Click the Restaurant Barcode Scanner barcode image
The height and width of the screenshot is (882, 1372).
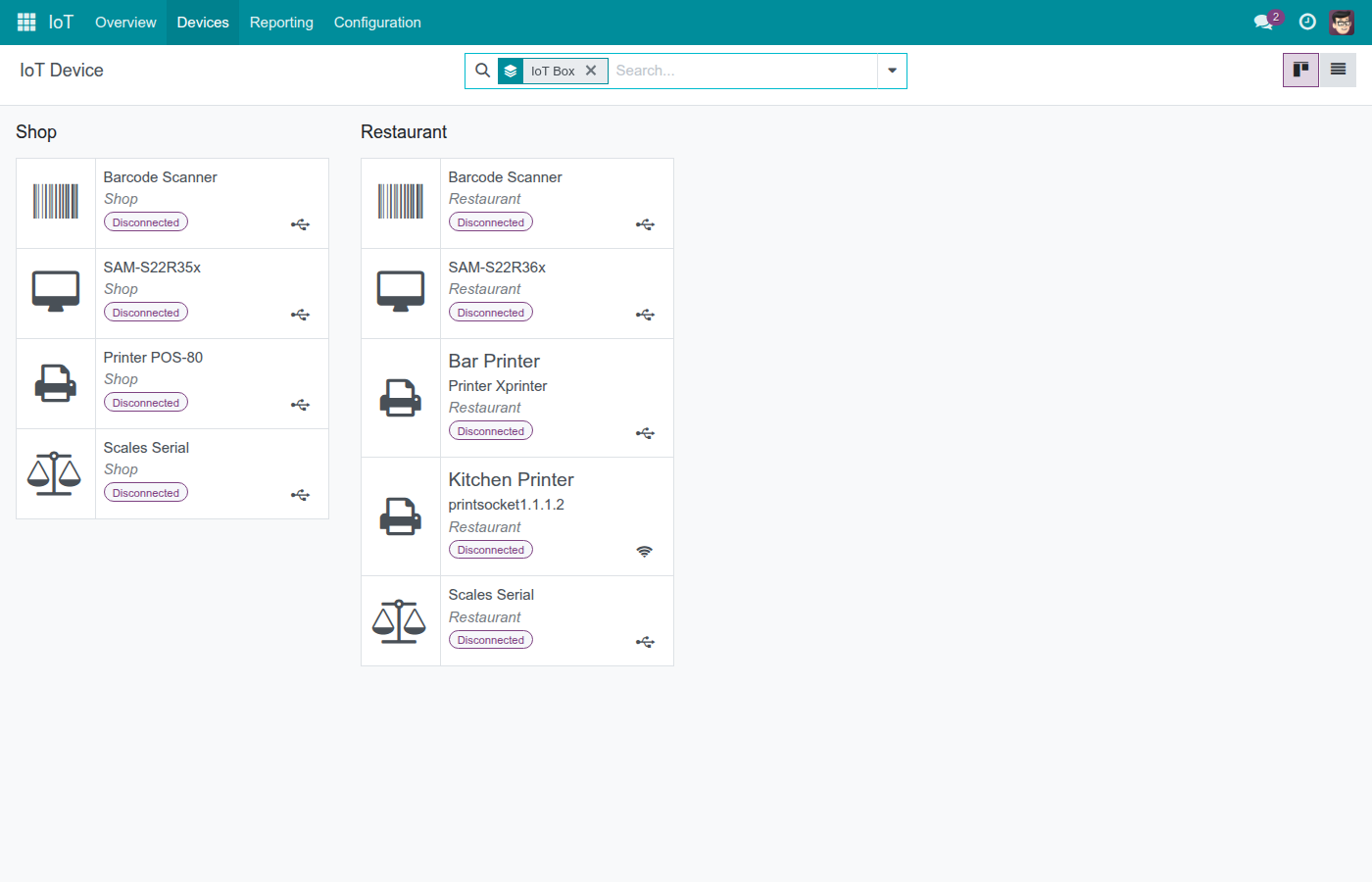point(401,201)
